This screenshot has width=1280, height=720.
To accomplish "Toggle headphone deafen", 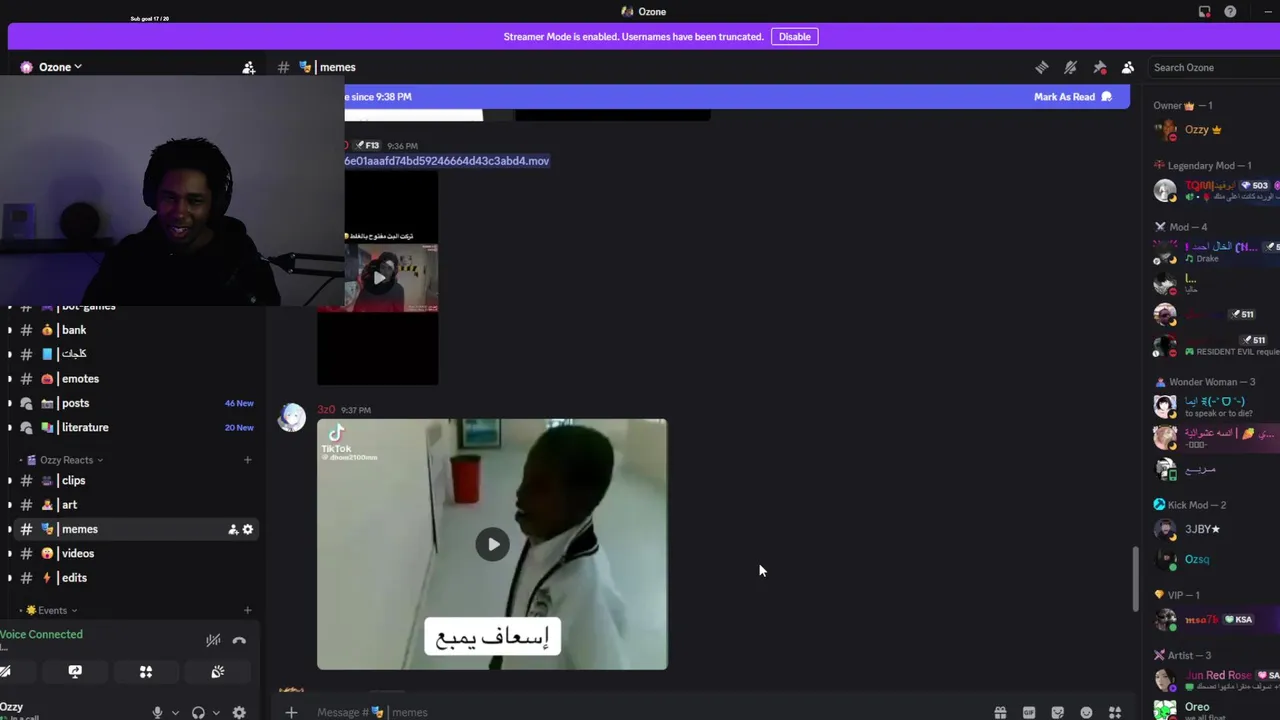I will (x=198, y=713).
